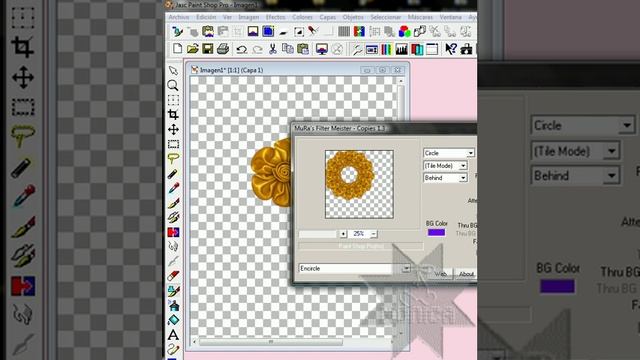Click the Web button in Copies dialog
The width and height of the screenshot is (640, 360).
440,274
